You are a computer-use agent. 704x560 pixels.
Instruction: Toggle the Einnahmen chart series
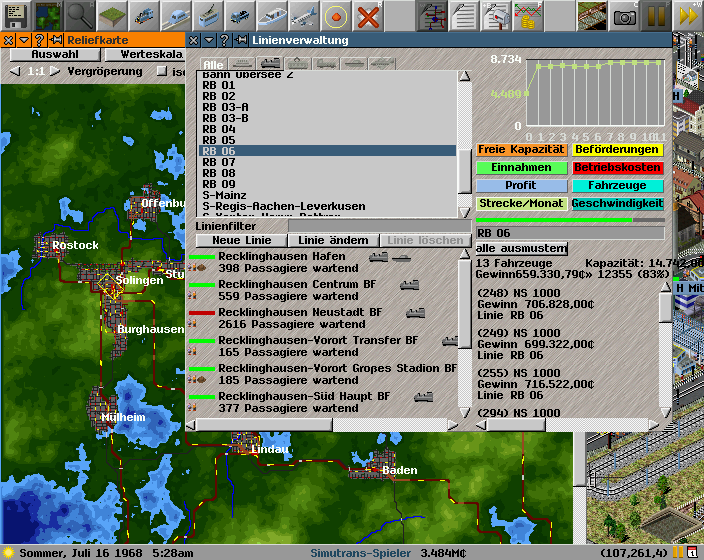(x=521, y=168)
